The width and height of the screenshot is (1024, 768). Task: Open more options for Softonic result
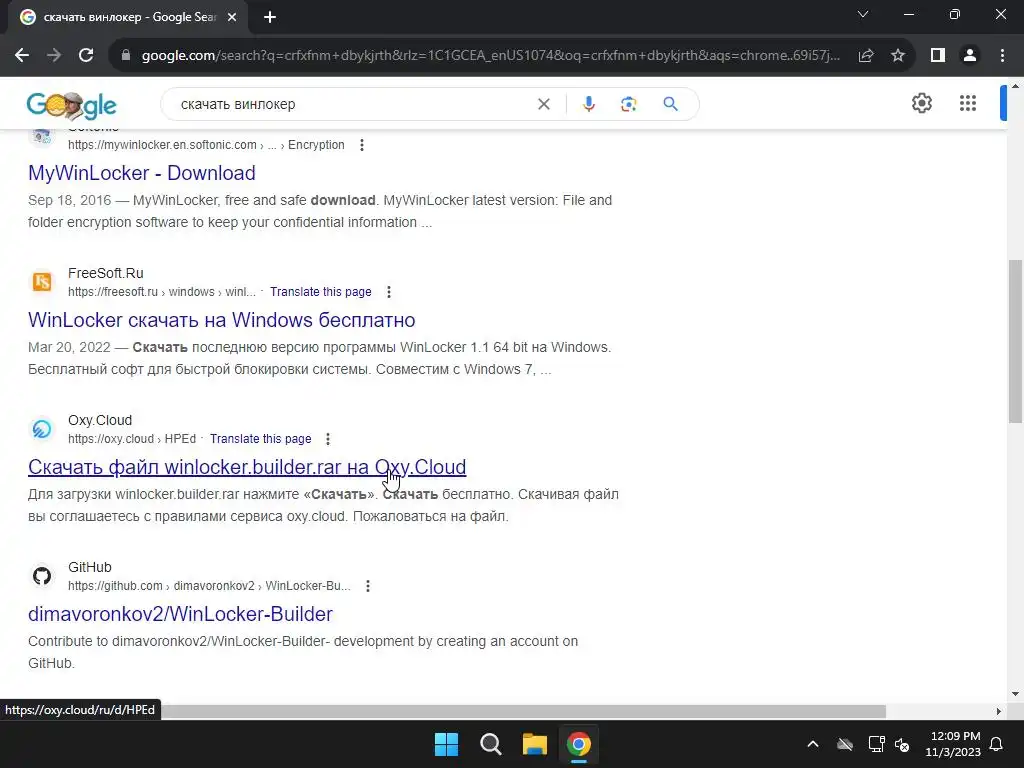pyautogui.click(x=362, y=145)
